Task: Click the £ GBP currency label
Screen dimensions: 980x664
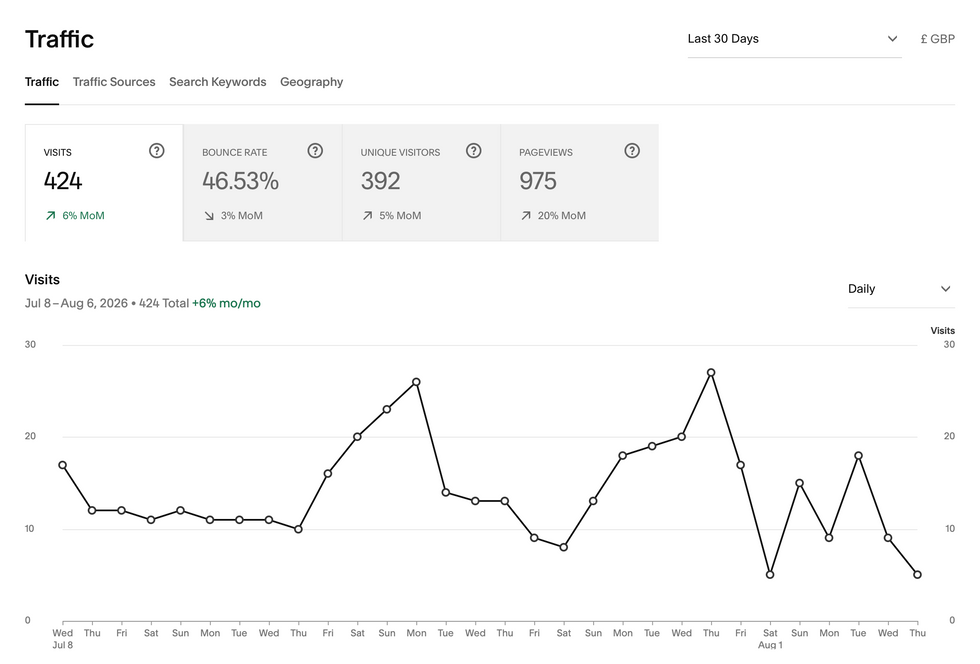Action: [938, 39]
